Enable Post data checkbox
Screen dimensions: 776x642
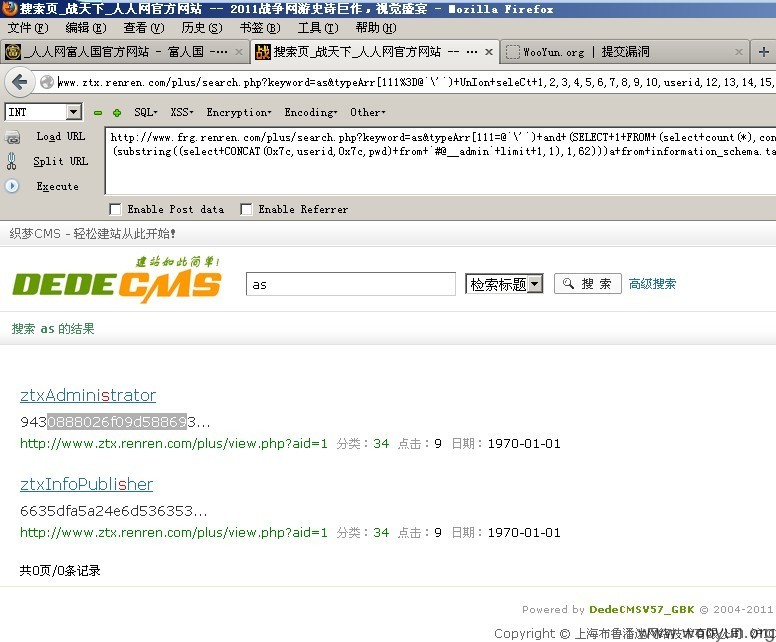point(115,209)
